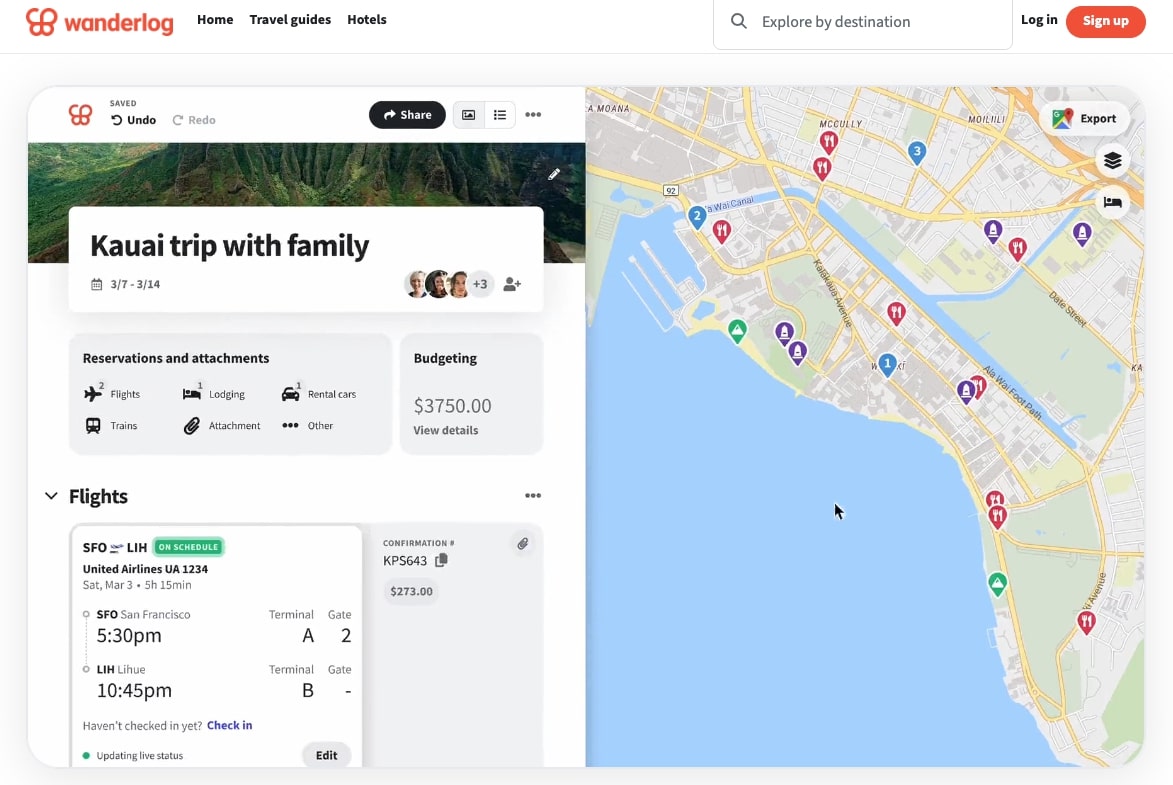
Task: Open the trip header overflow menu
Action: [533, 114]
